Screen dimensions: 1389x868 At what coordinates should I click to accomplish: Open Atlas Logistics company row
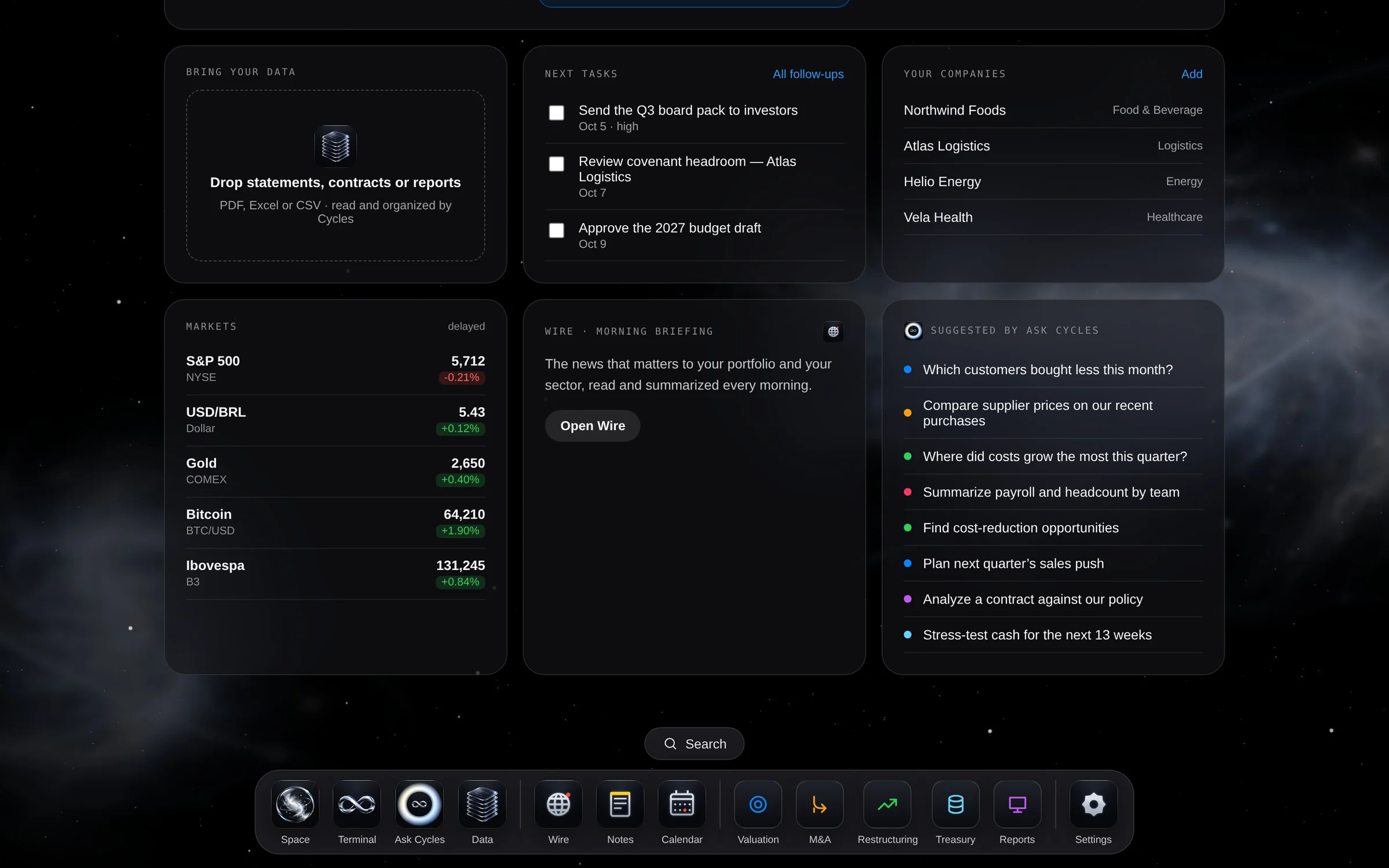[x=1053, y=146]
